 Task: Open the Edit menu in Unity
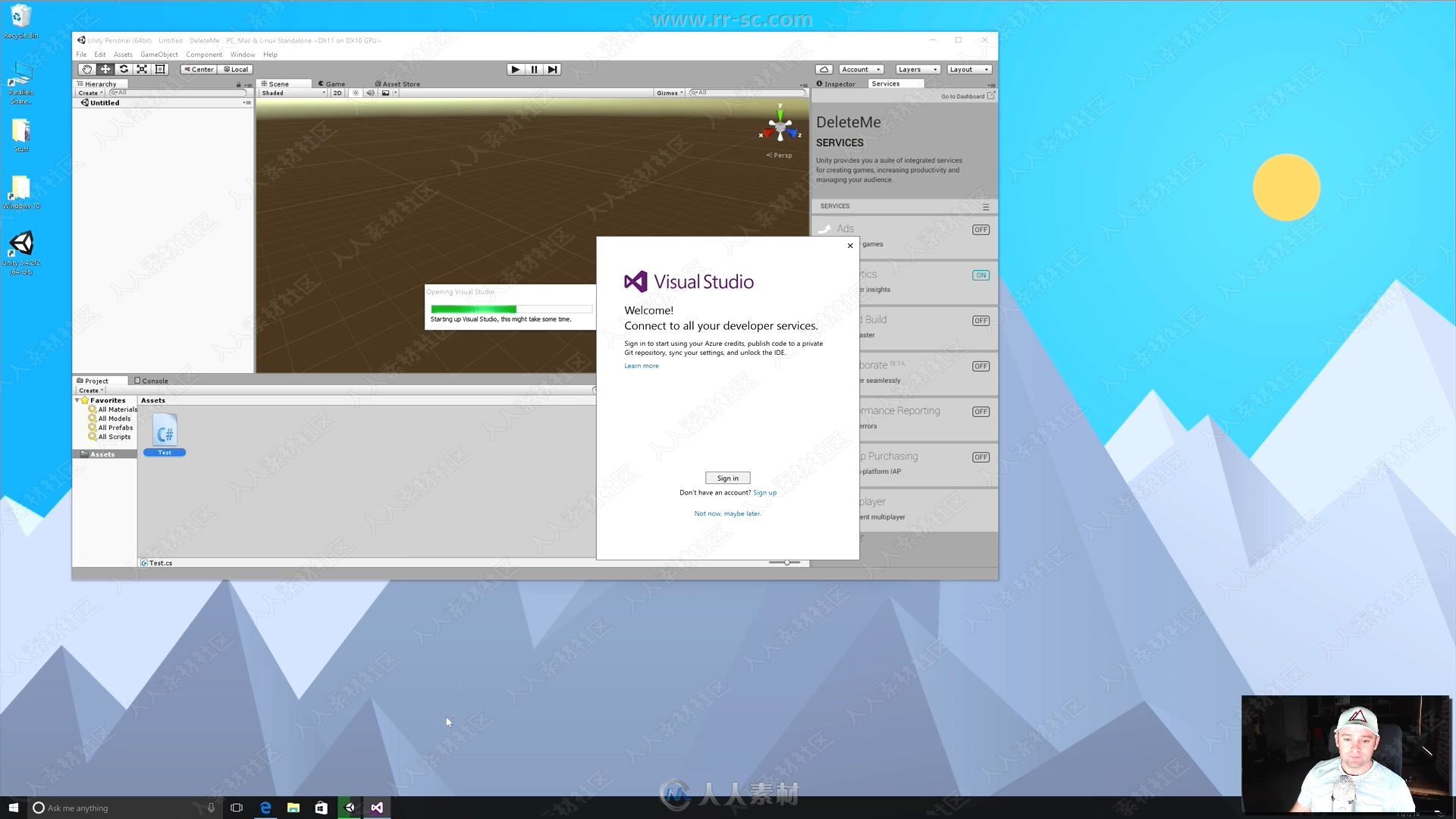pos(99,55)
